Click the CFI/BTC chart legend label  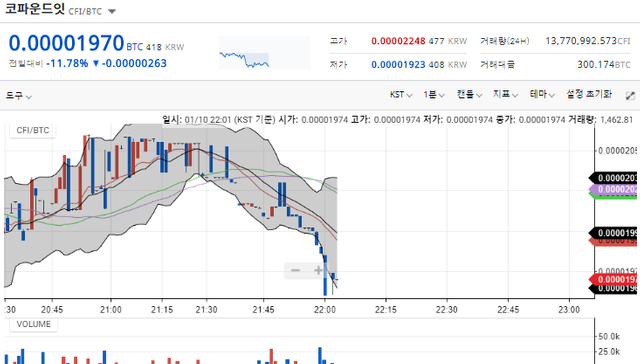coord(33,130)
